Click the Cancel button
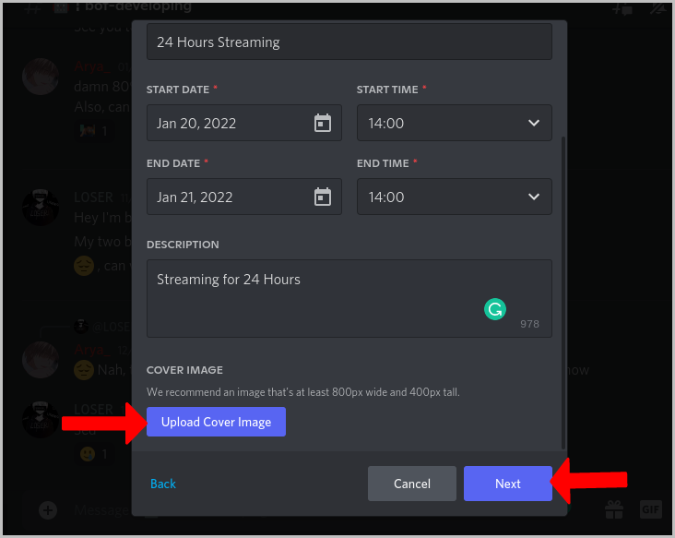 click(x=412, y=483)
